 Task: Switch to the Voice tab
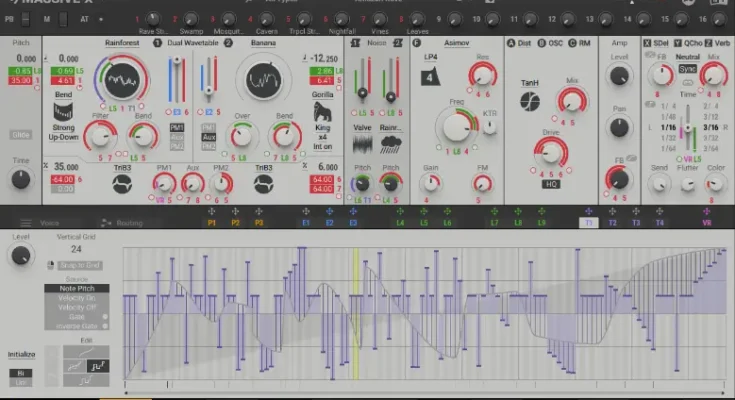click(x=49, y=223)
